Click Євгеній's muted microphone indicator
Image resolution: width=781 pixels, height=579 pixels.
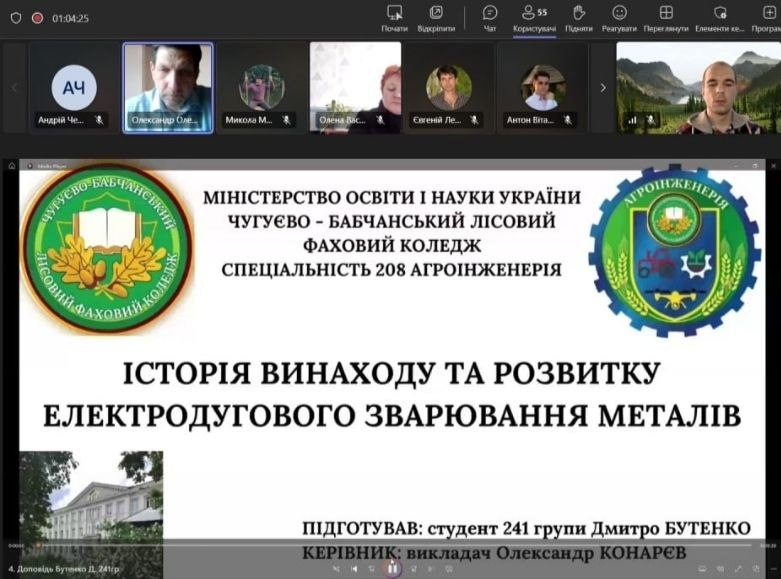pos(475,120)
